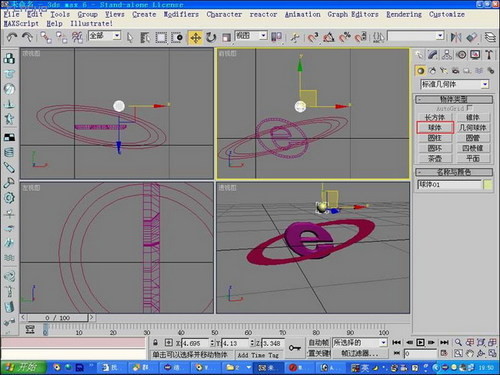Toggle the Window/Crossing selection button
500x375 pixels.
click(x=177, y=37)
